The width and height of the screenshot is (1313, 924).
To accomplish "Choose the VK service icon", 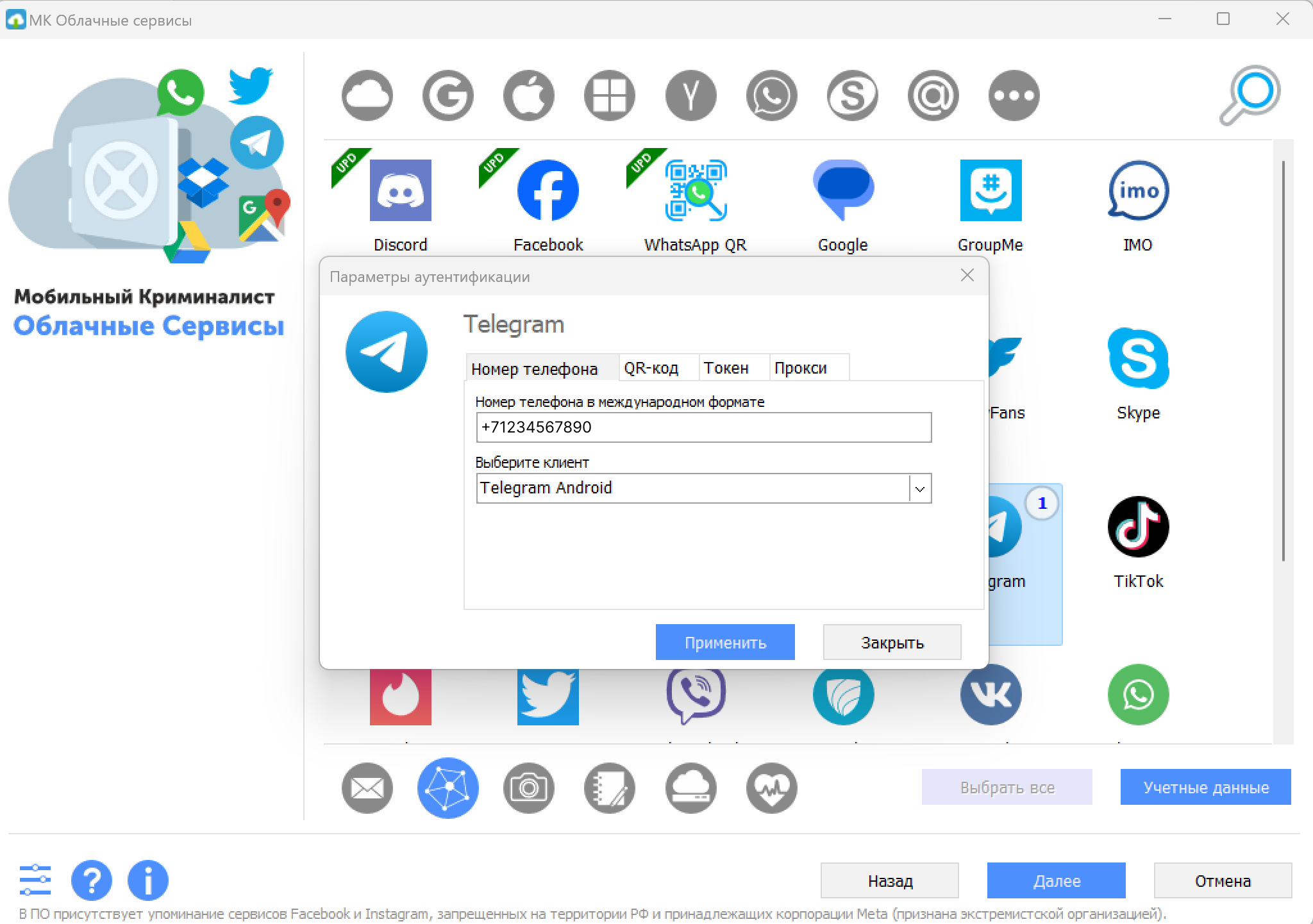I will (991, 695).
